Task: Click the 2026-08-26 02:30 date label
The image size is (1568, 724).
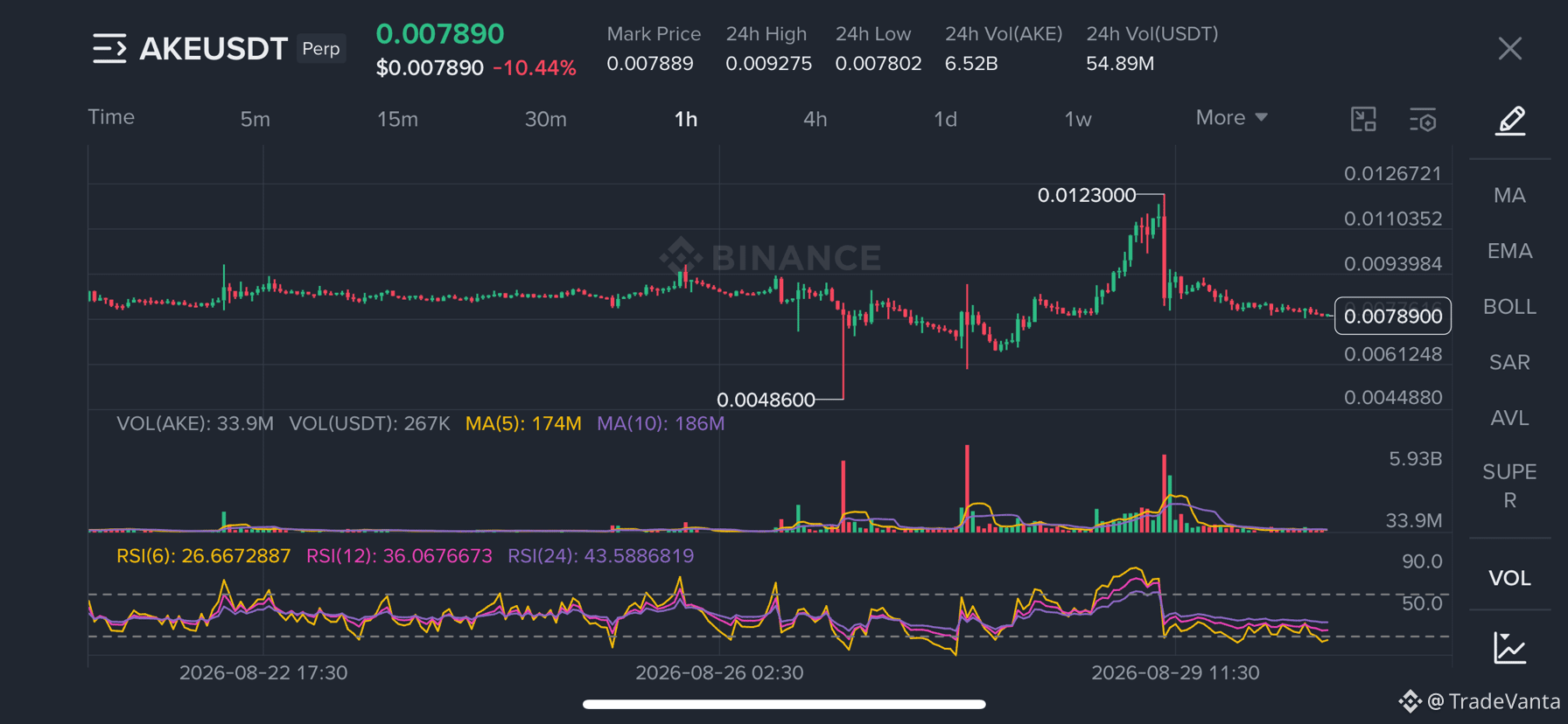Action: tap(719, 672)
